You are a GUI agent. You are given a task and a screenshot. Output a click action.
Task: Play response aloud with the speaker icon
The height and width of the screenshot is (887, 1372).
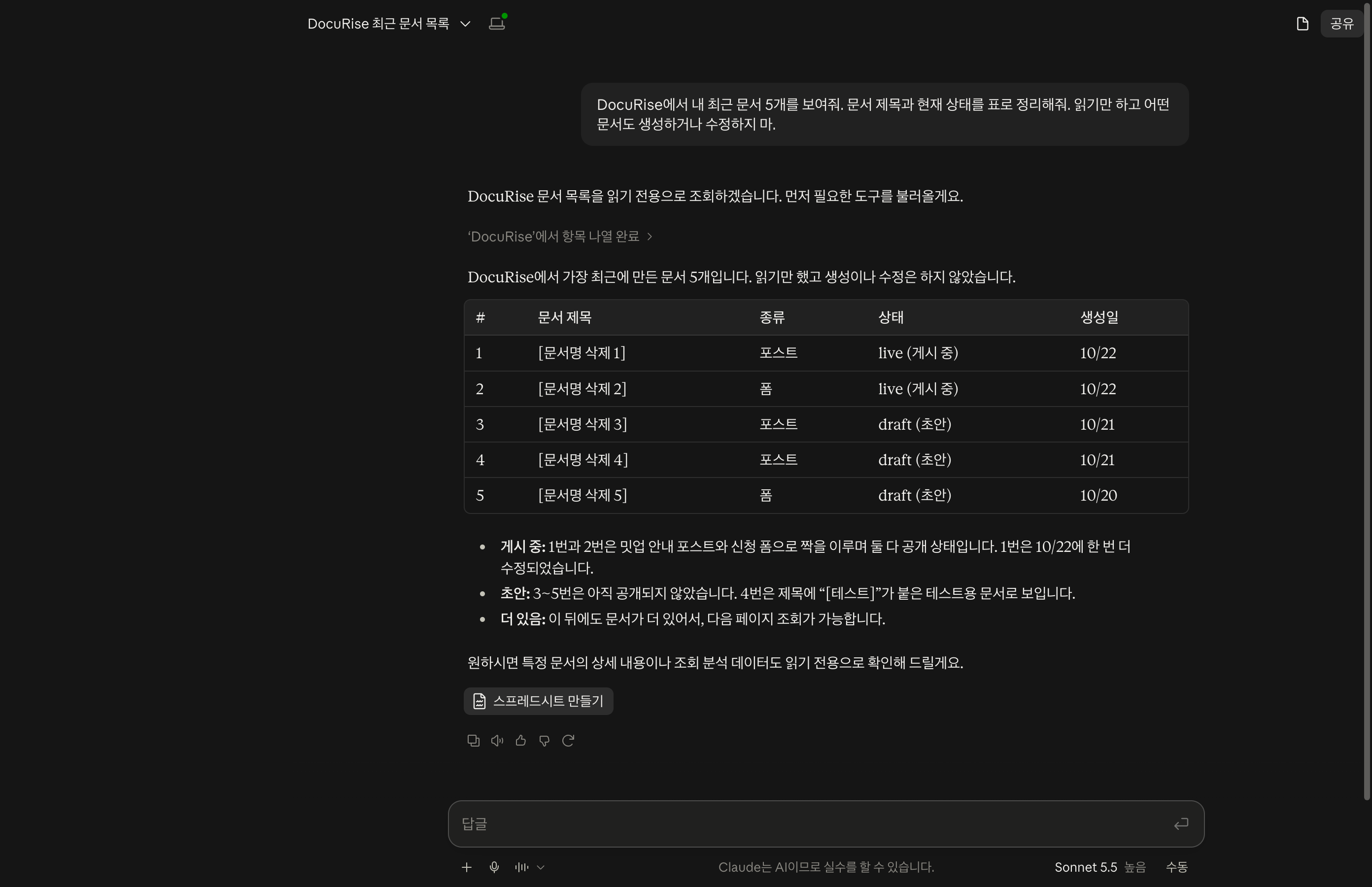pos(497,741)
